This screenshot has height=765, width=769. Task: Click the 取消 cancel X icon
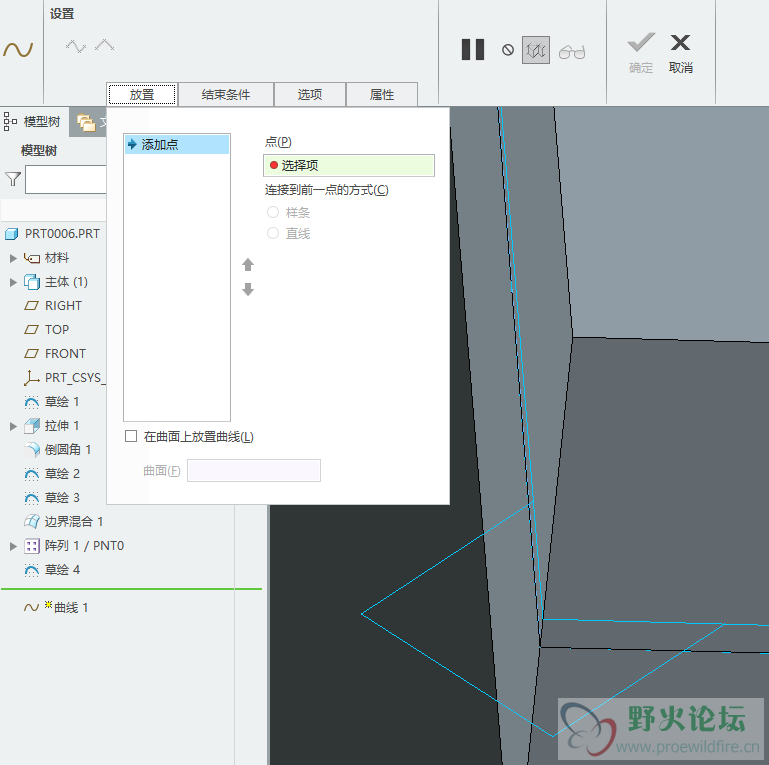tap(680, 43)
